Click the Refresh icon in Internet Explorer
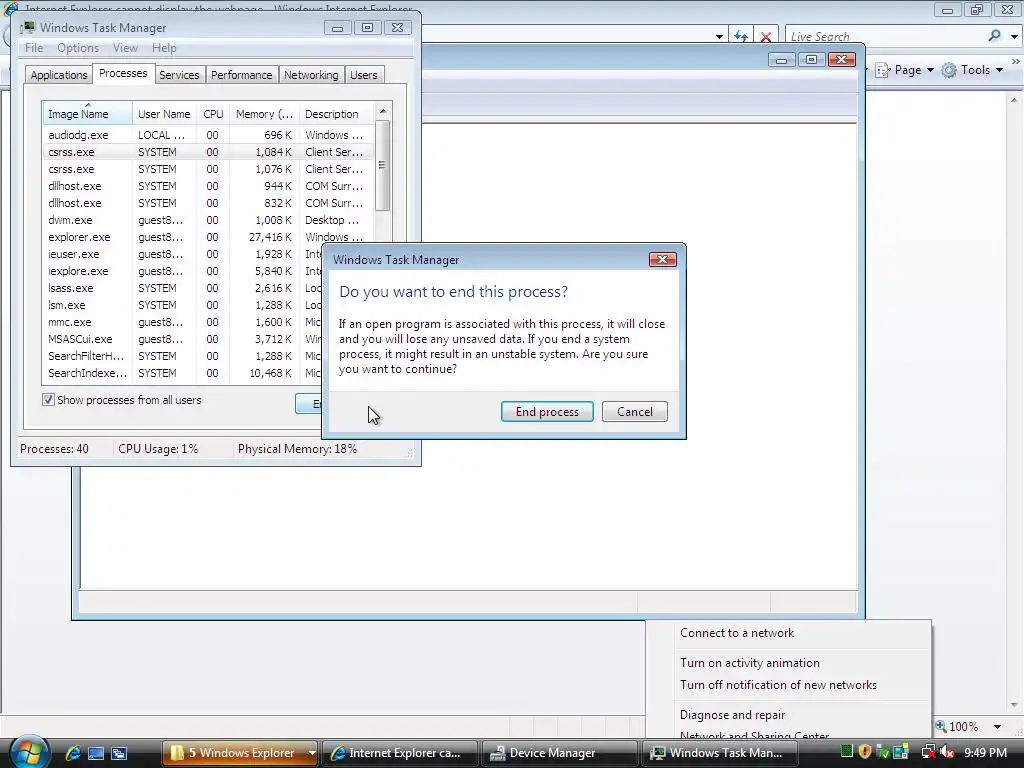Viewport: 1024px width, 768px height. [x=741, y=37]
